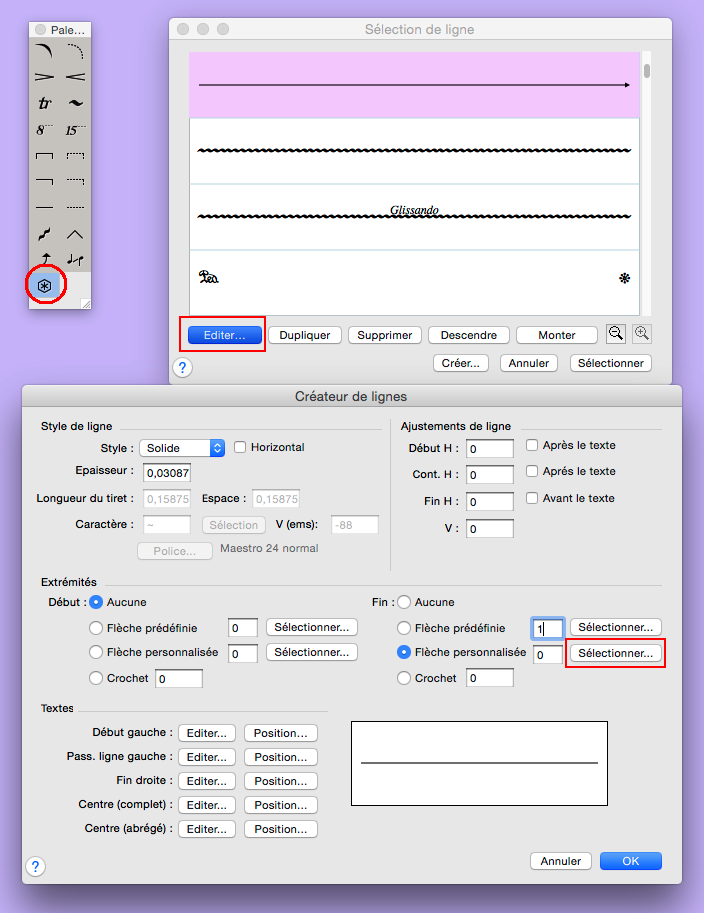Click Sélectionner... next to Flèche personnalisée Fin
This screenshot has height=913, width=704.
click(615, 653)
